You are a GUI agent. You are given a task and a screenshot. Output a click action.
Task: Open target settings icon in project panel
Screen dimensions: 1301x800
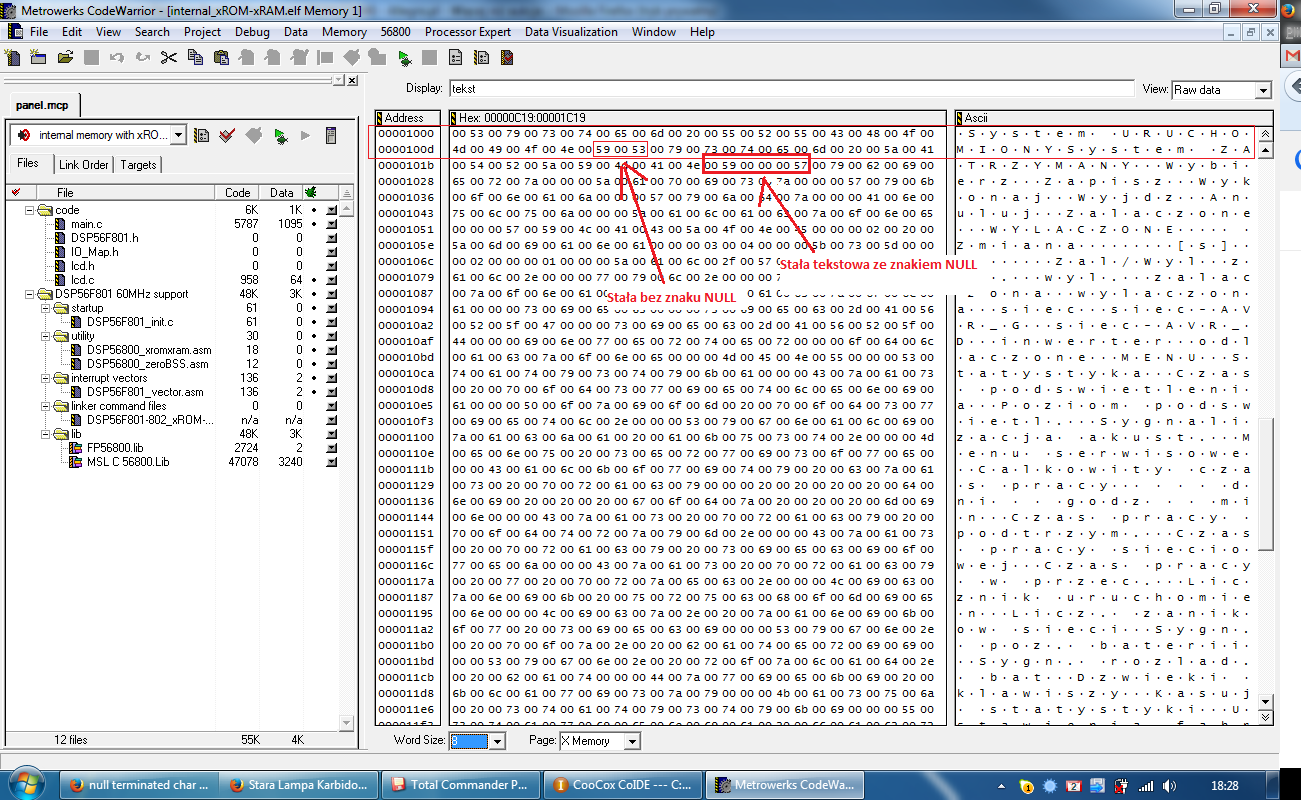coord(201,135)
